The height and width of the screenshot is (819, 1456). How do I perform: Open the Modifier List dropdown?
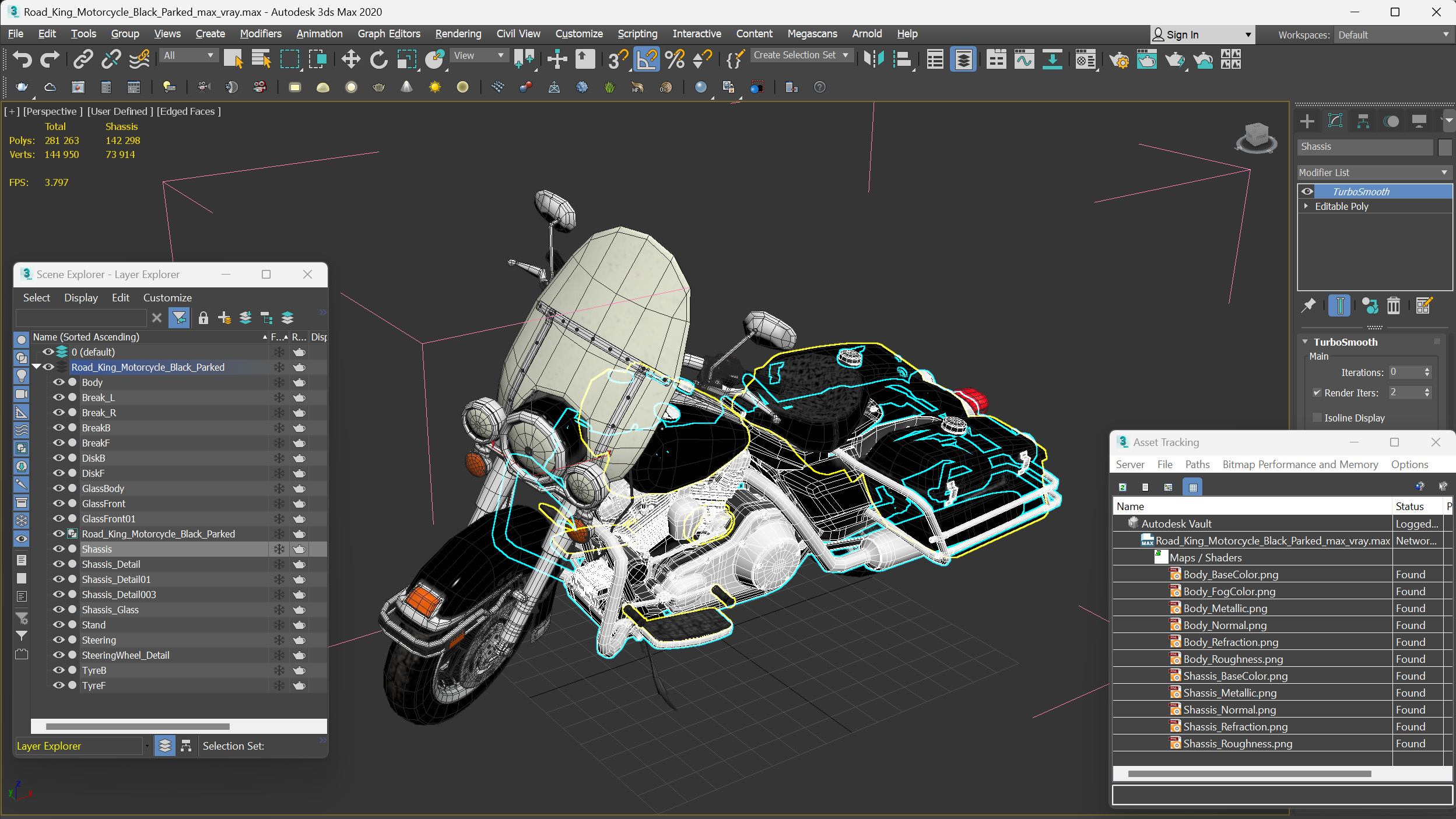tap(1374, 173)
